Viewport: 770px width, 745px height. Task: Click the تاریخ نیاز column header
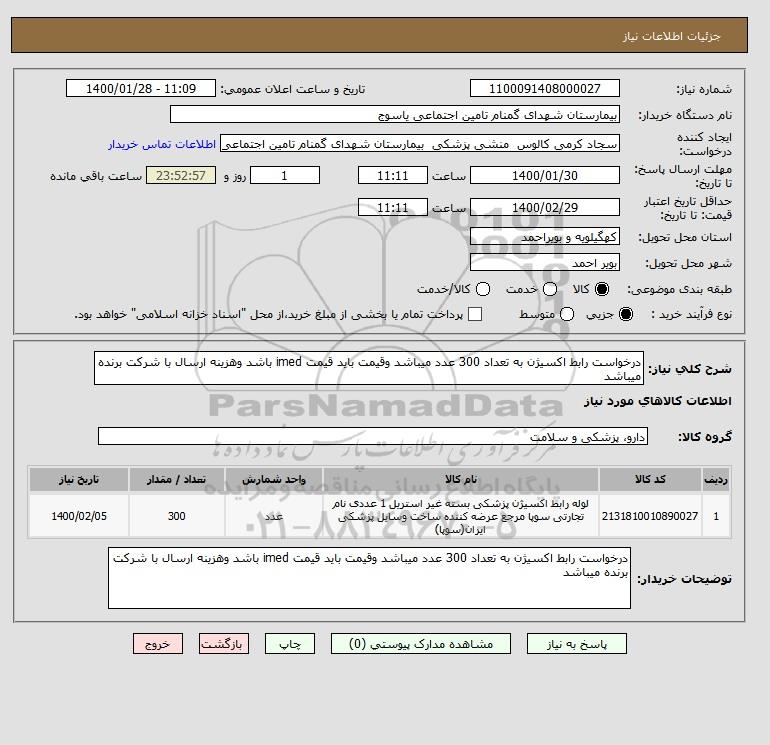tap(79, 479)
